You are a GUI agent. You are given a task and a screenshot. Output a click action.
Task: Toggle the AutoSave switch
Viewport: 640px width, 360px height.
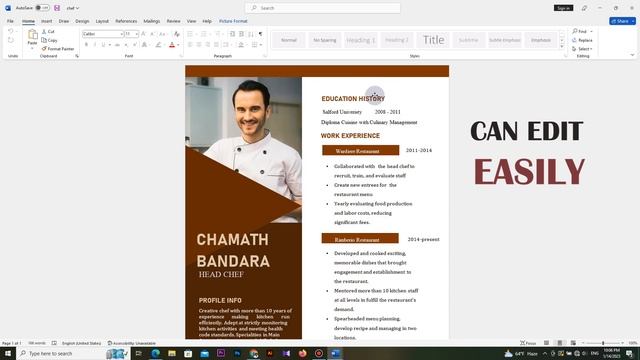42,8
